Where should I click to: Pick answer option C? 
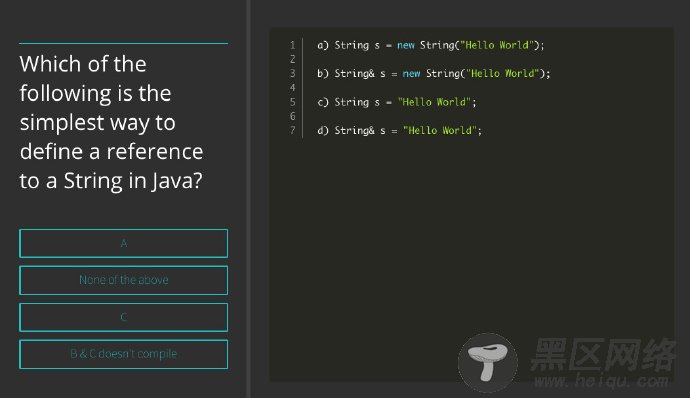pyautogui.click(x=124, y=317)
